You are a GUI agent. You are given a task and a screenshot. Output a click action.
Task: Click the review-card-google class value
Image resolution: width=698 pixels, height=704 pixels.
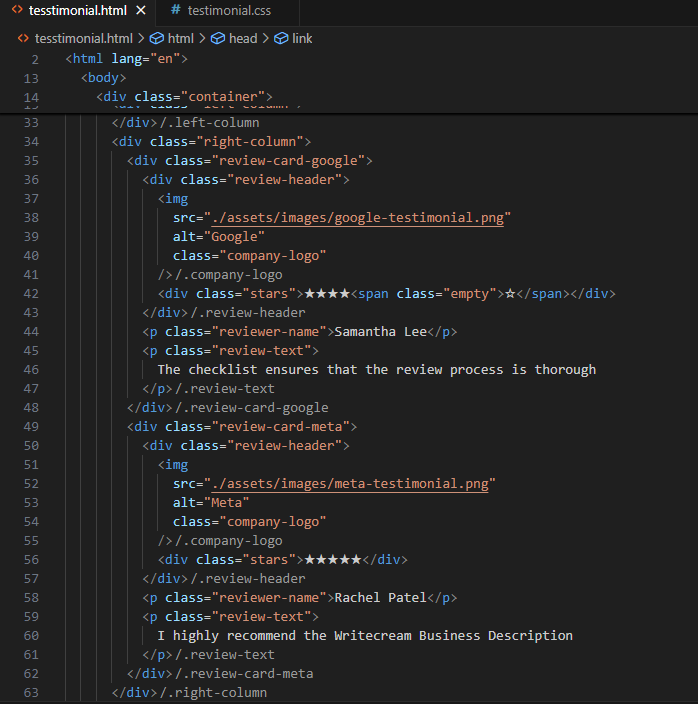click(x=289, y=161)
